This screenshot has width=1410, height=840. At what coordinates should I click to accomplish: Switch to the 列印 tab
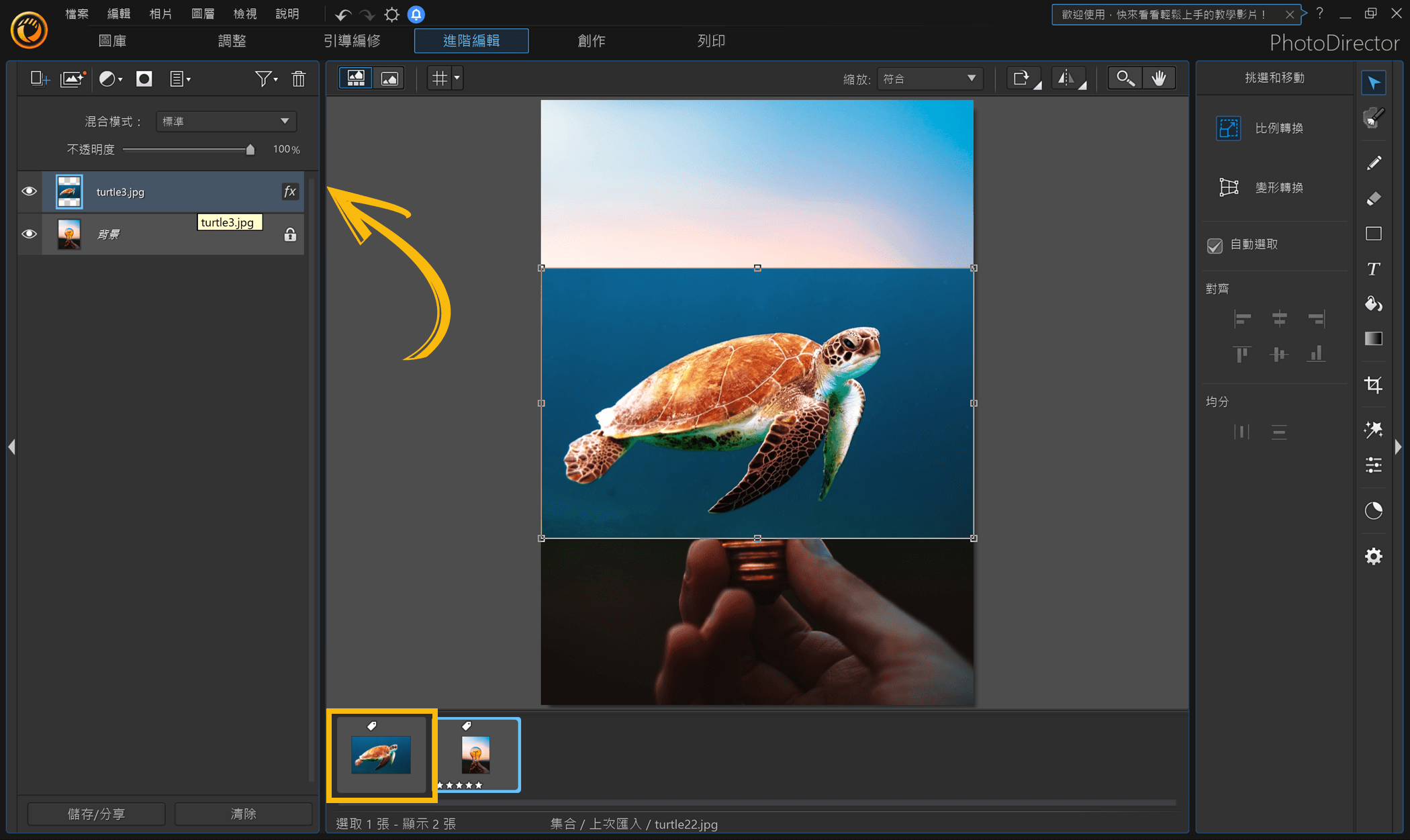coord(711,41)
